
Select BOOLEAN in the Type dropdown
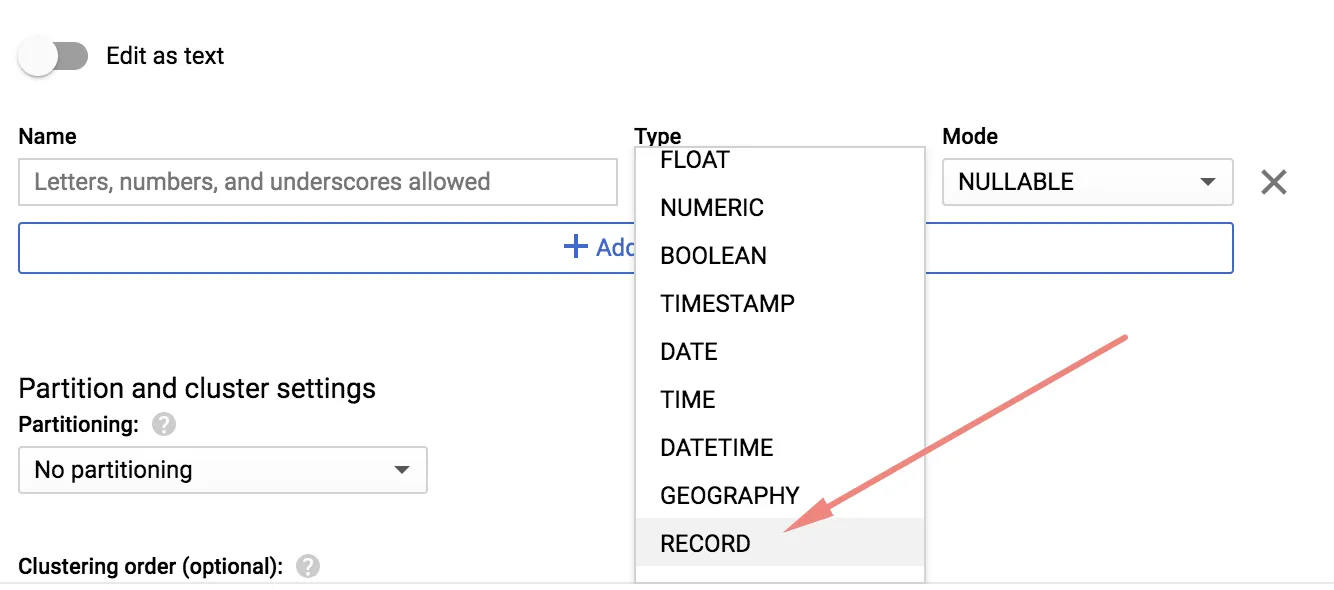click(713, 256)
